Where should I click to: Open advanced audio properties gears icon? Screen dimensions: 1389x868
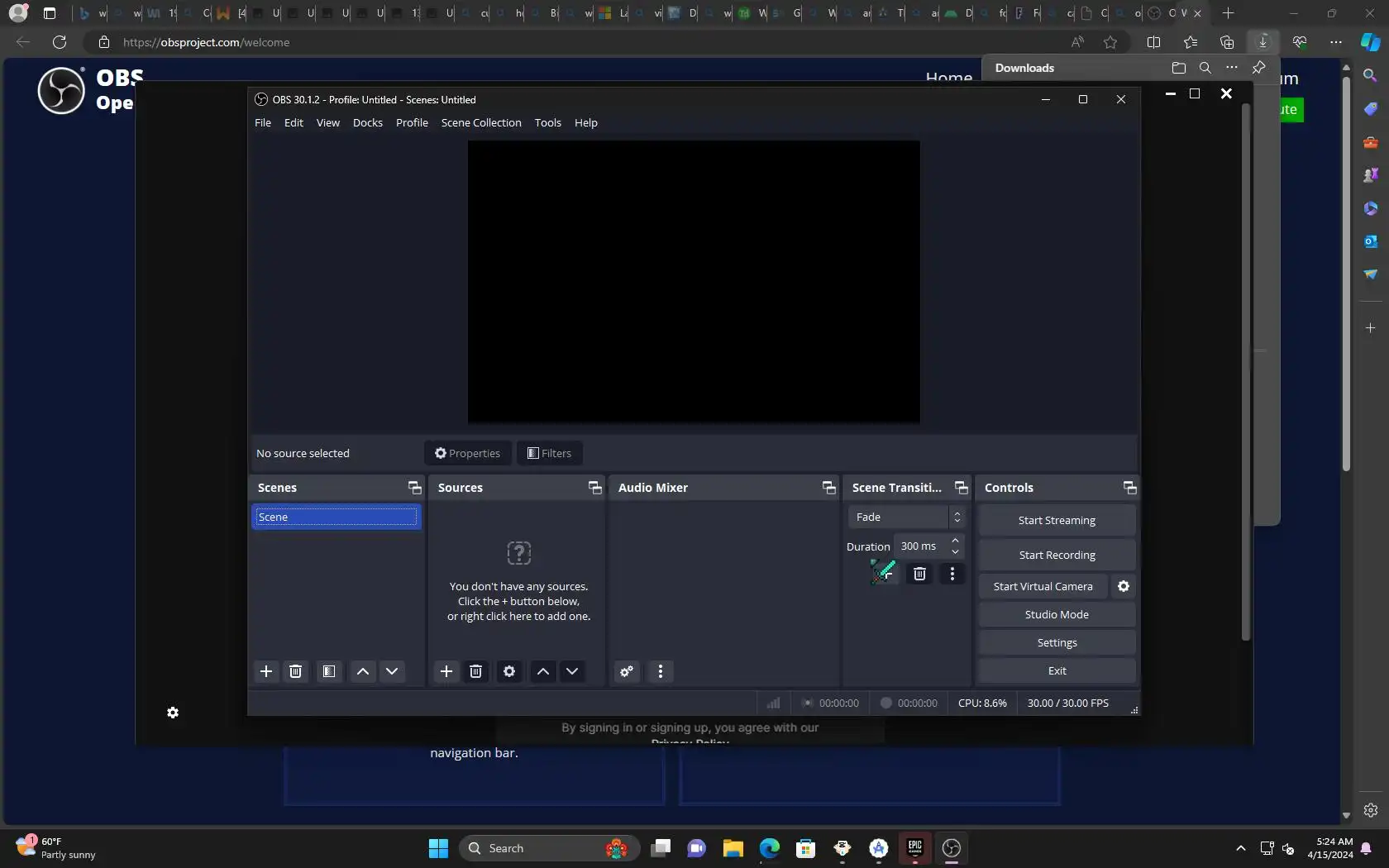(x=627, y=671)
